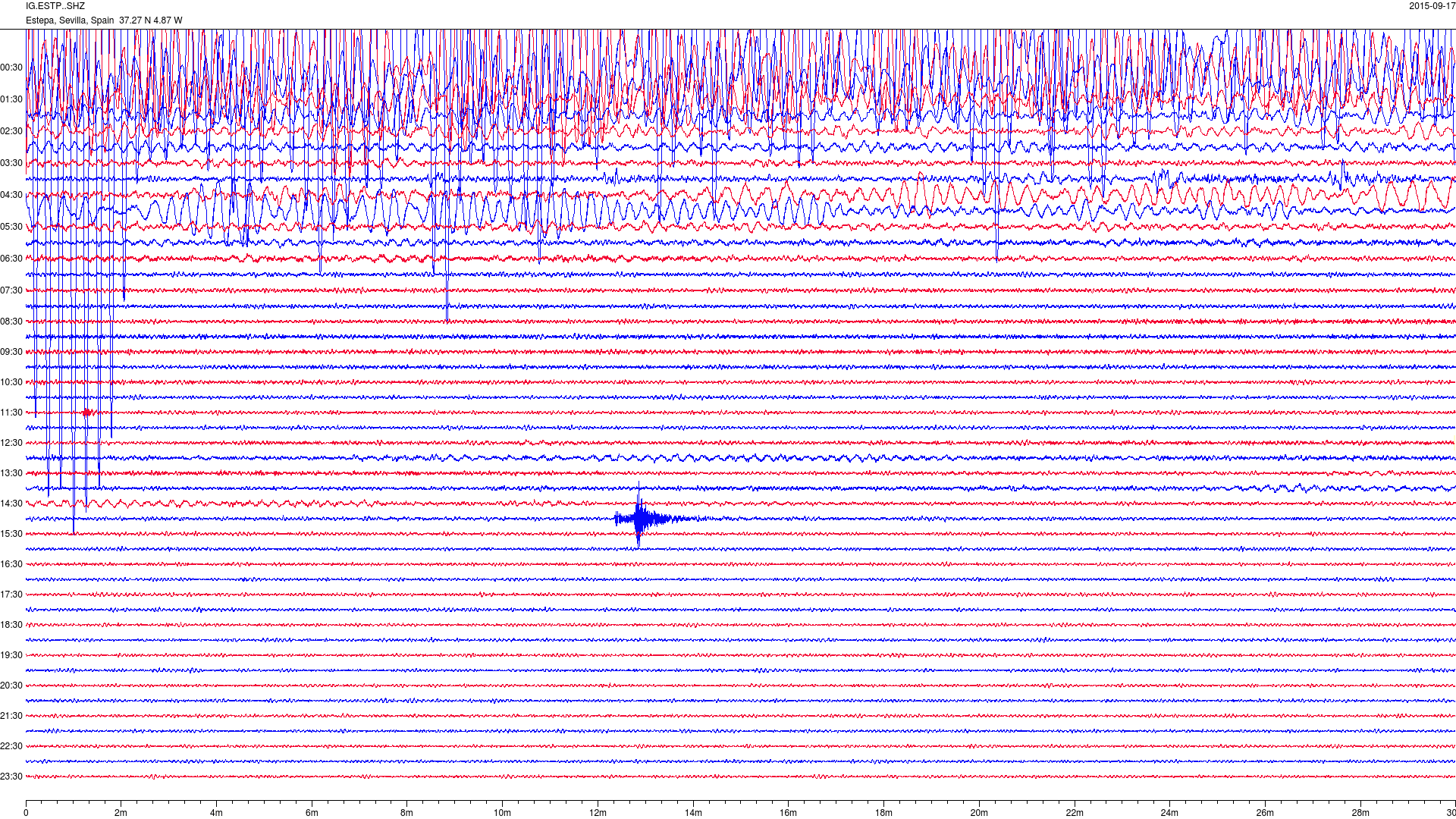Viewport: 1456px width, 819px height.
Task: Click the date 2015-09-17
Action: (x=1432, y=6)
